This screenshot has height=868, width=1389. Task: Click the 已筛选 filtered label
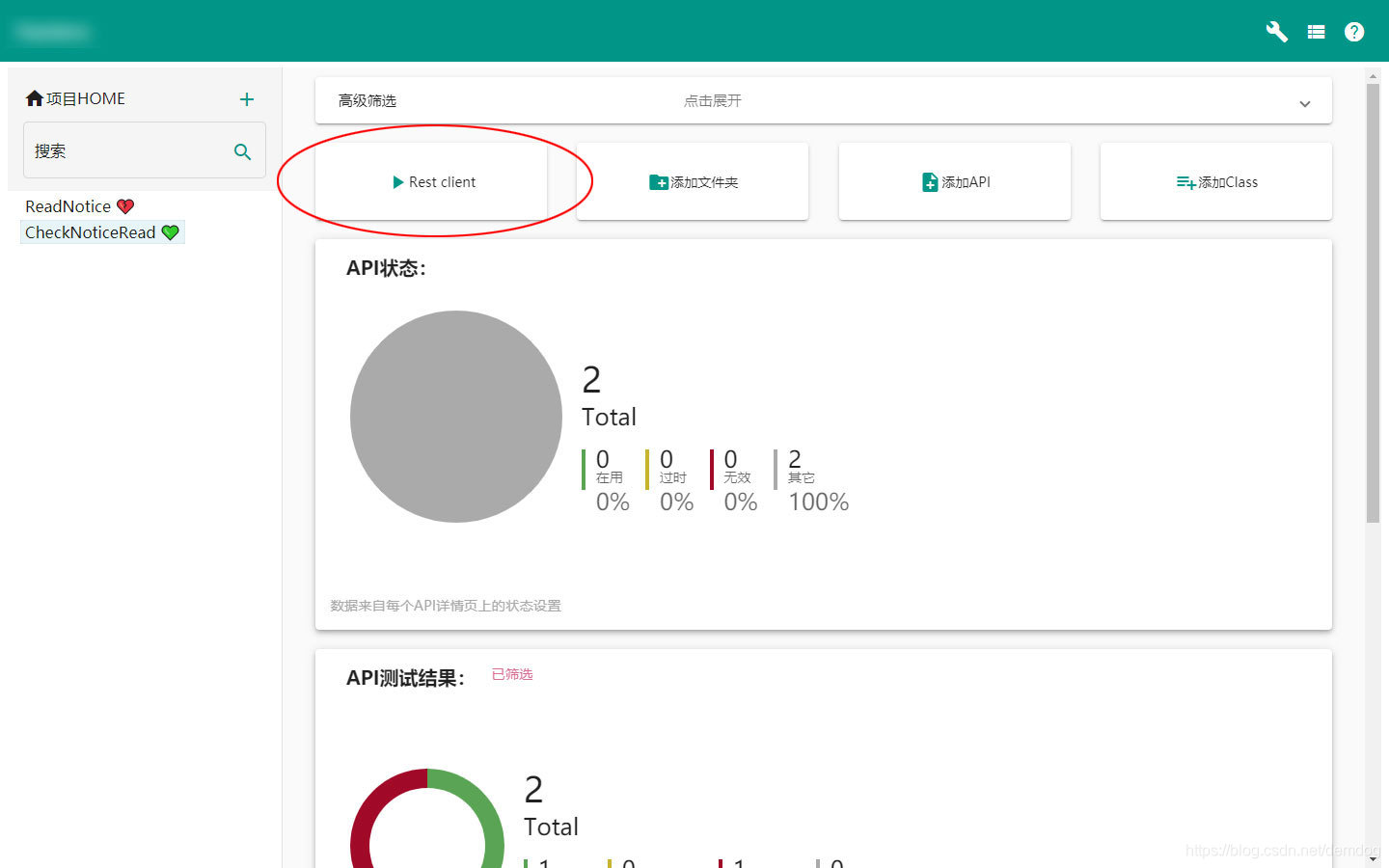pos(512,674)
